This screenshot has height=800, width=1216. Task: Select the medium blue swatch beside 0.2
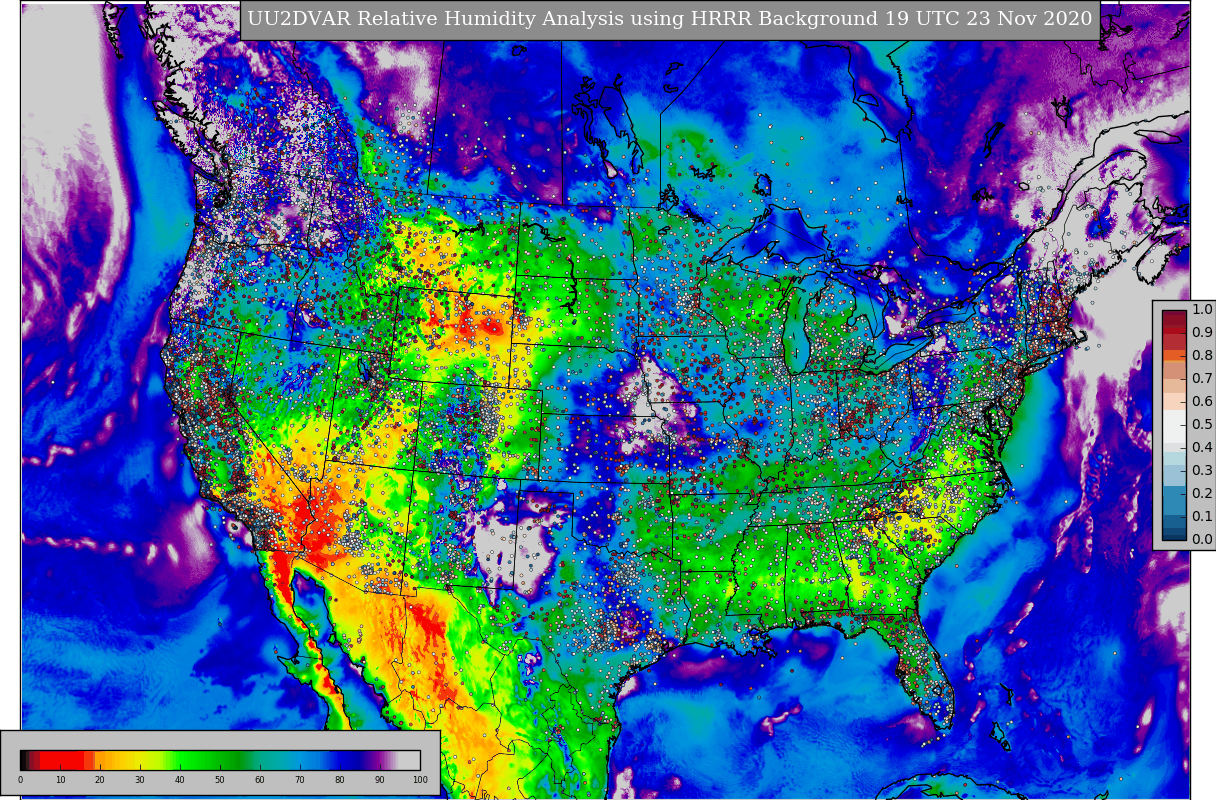1174,501
